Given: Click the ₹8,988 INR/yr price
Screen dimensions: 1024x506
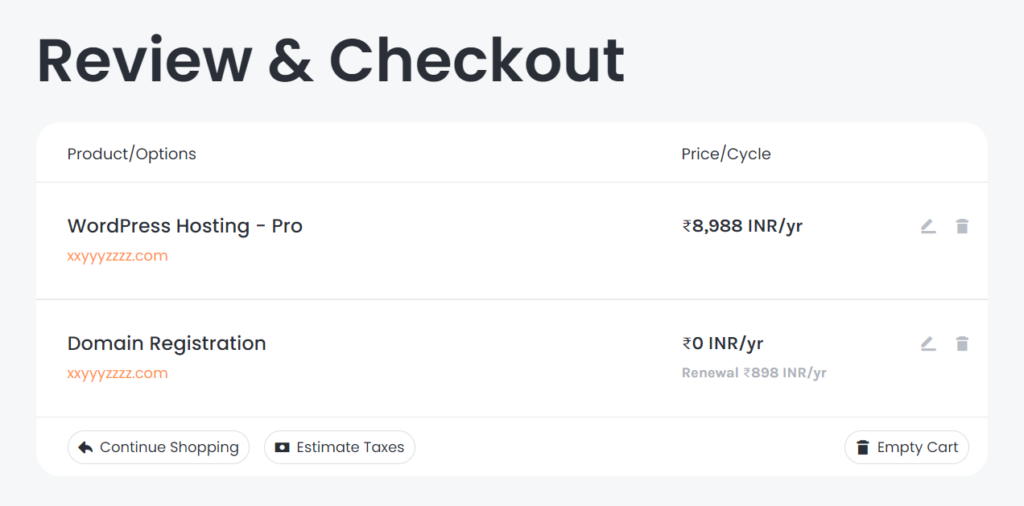Looking at the screenshot, I should pos(743,226).
